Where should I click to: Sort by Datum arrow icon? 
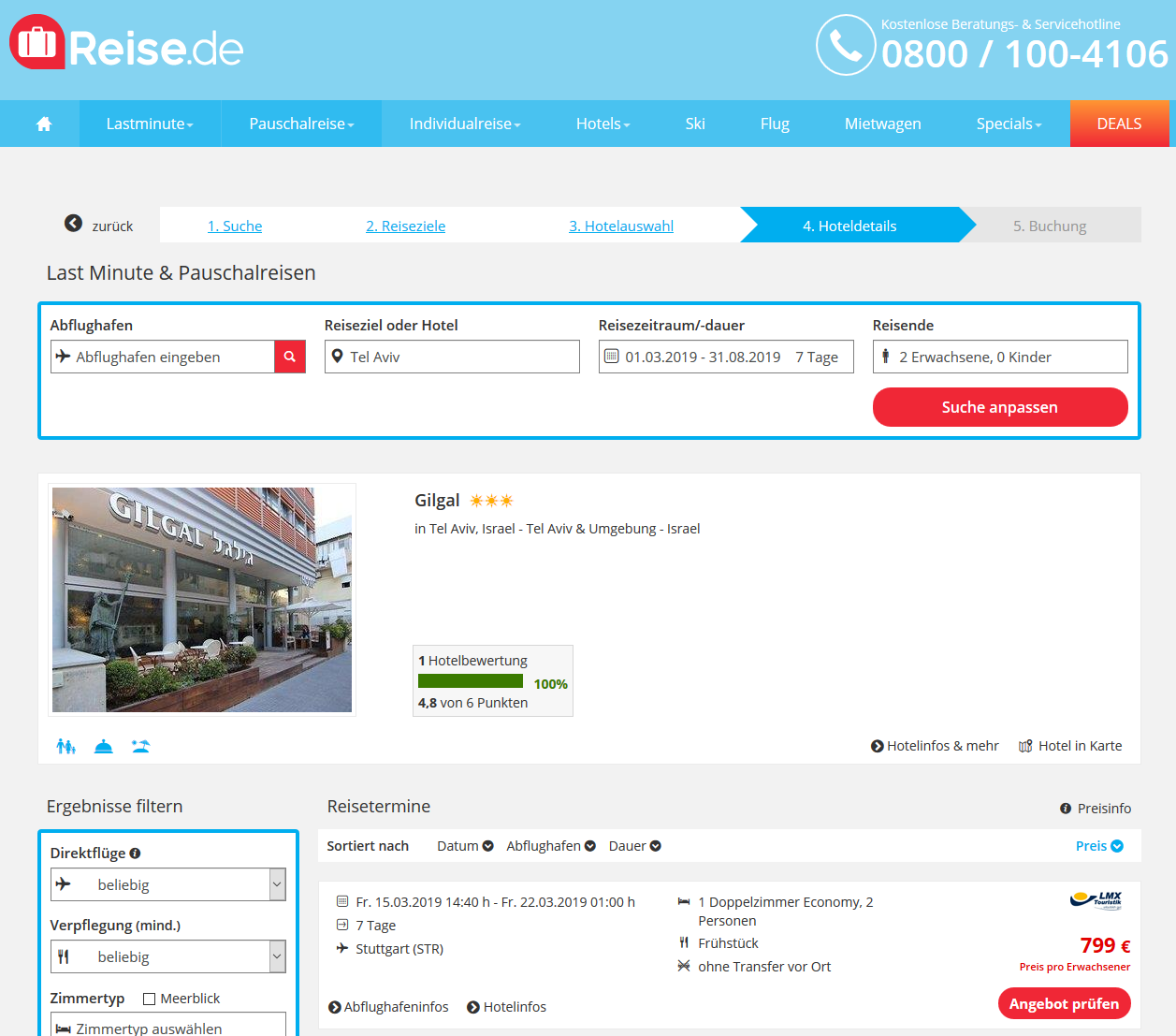[487, 846]
